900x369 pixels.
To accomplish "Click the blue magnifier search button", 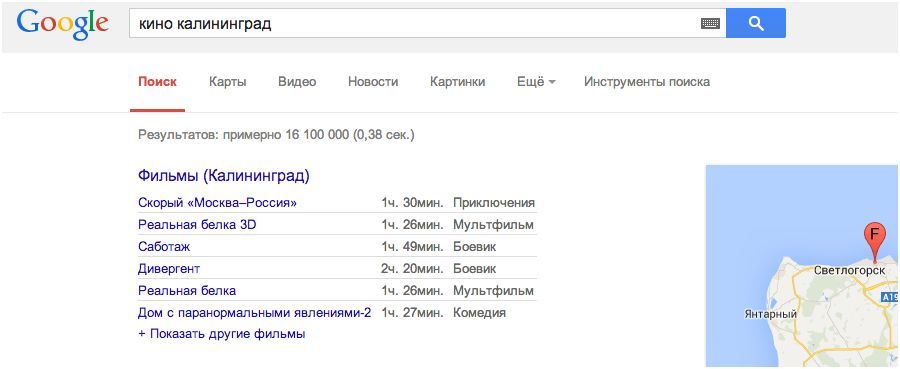I will click(x=755, y=24).
